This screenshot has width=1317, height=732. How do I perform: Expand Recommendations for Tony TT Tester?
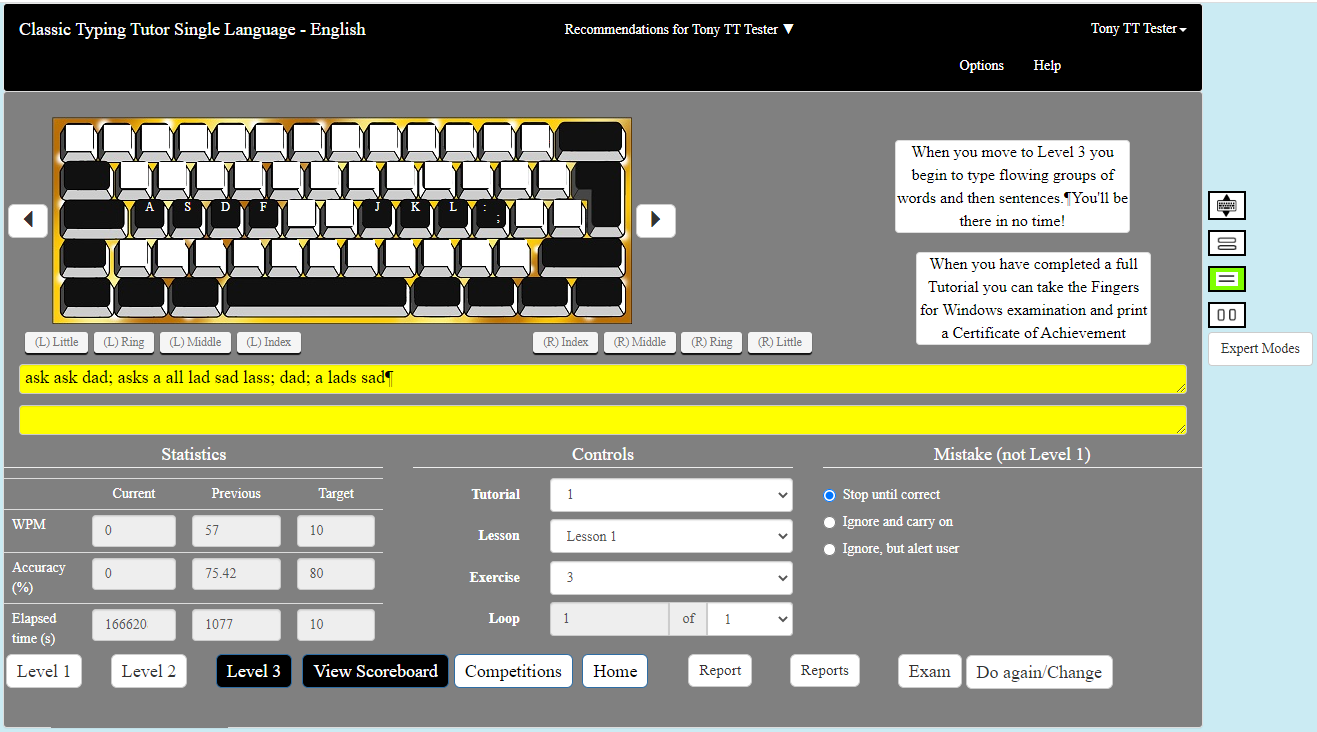click(679, 29)
